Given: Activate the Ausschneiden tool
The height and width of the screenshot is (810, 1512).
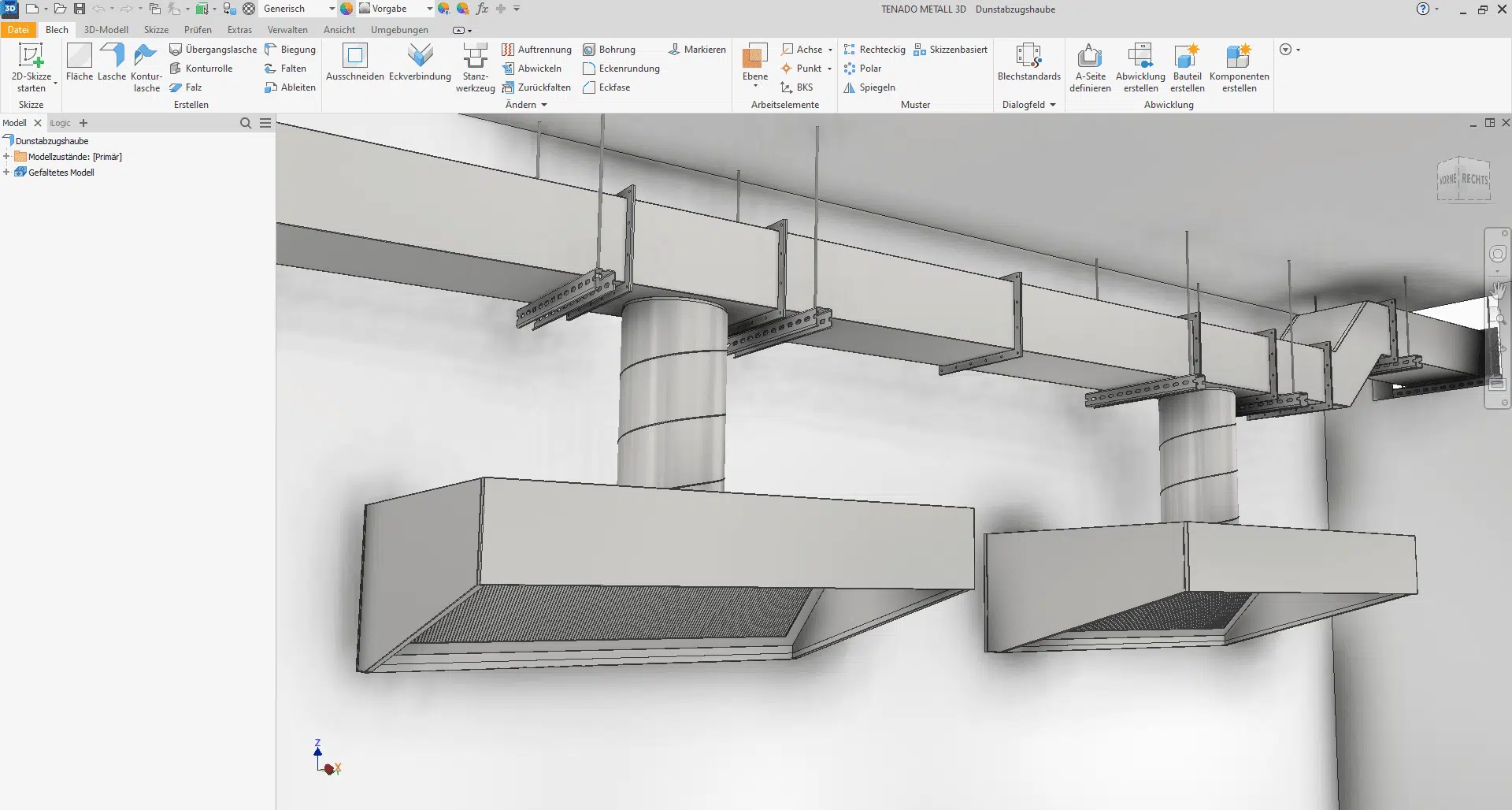Looking at the screenshot, I should (355, 62).
